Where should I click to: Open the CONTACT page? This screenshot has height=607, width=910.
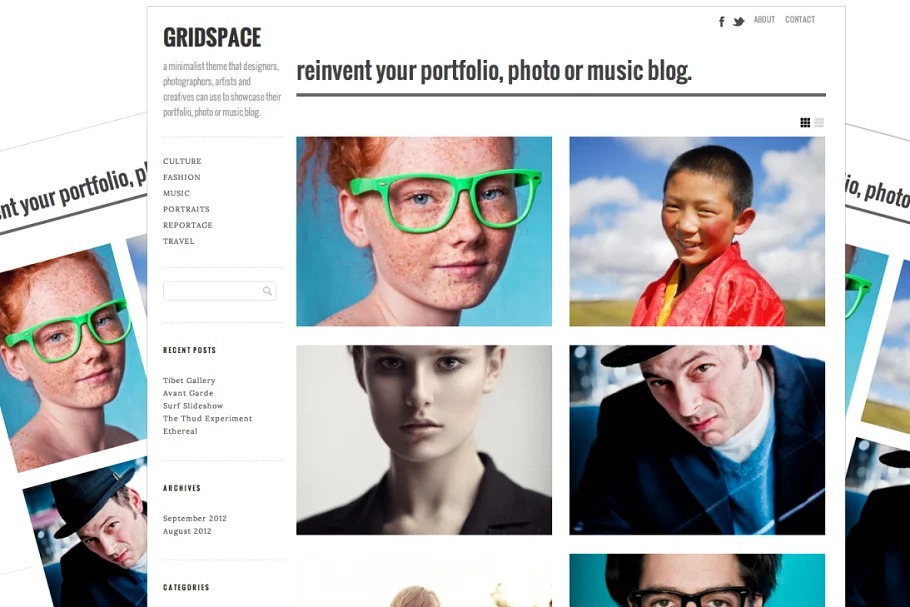[x=800, y=20]
